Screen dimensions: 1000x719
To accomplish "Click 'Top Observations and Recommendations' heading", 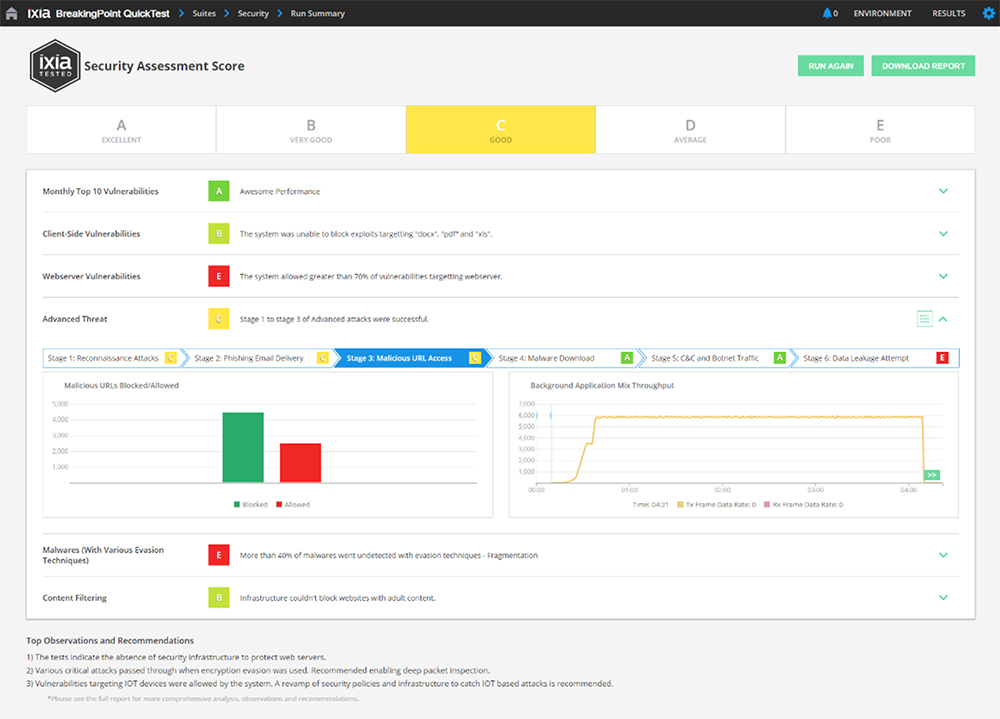I will [110, 641].
